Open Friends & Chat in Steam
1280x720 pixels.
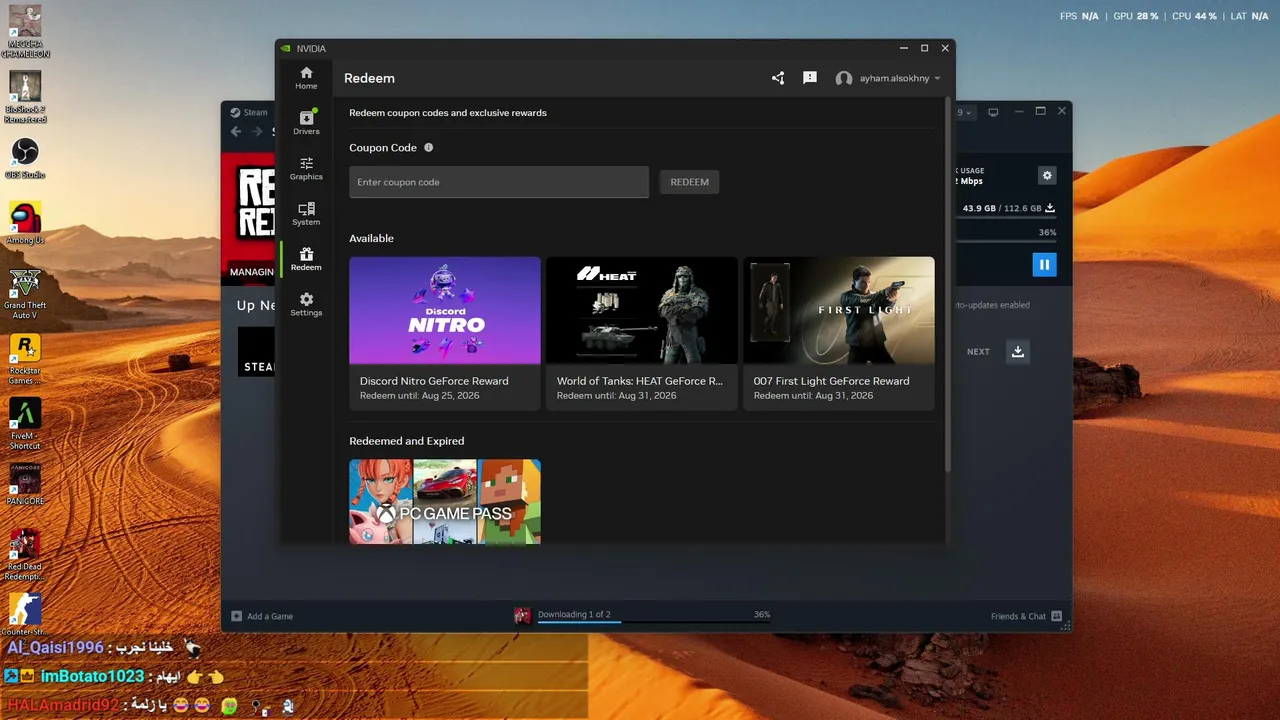[1026, 616]
